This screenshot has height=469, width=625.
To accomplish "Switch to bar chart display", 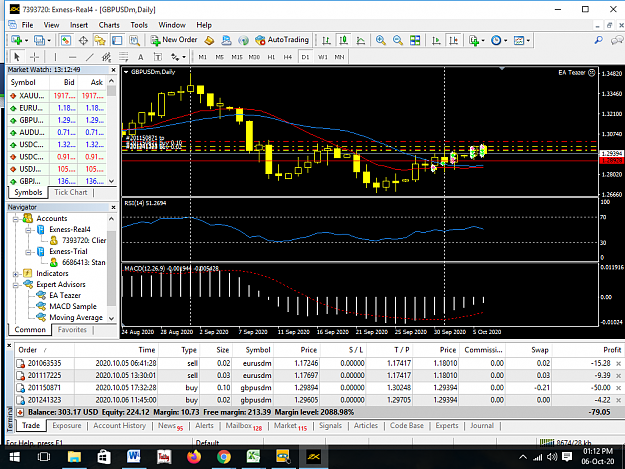I will click(x=326, y=40).
